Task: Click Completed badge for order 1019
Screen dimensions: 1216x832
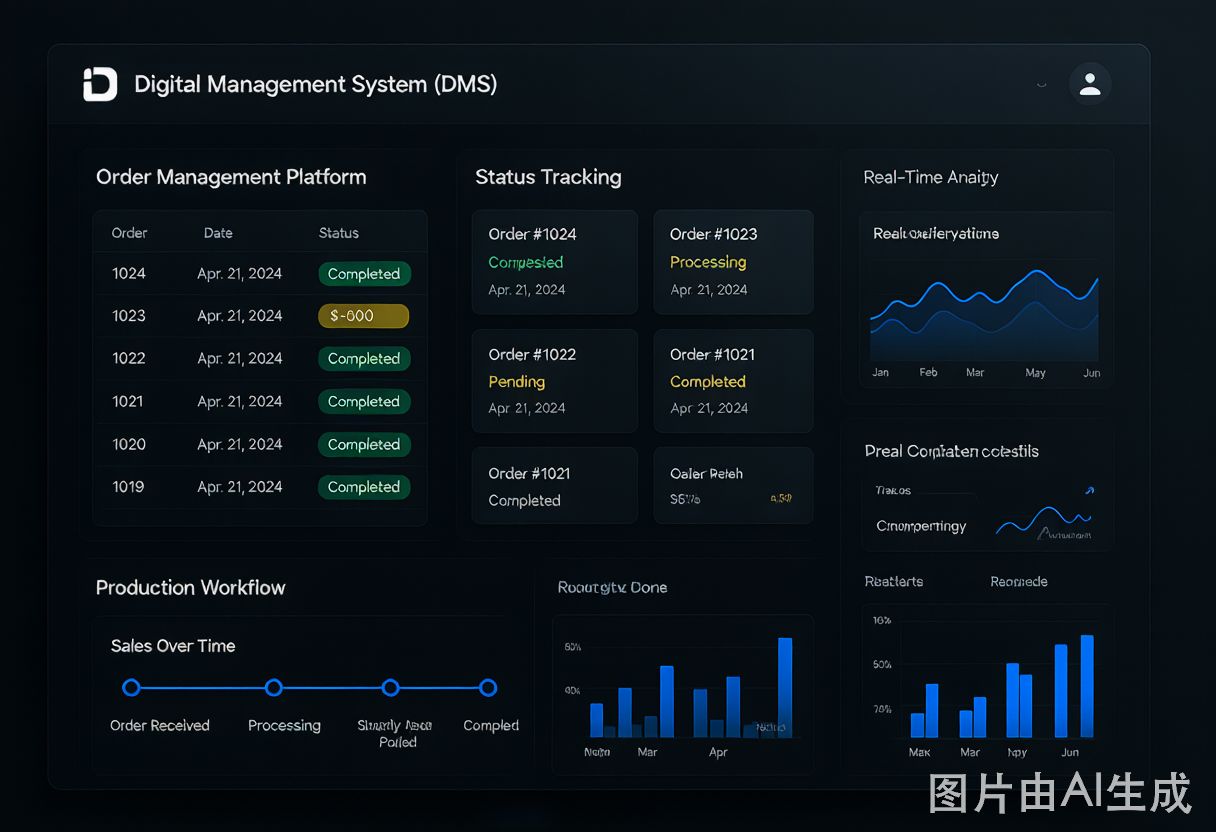Action: click(364, 487)
